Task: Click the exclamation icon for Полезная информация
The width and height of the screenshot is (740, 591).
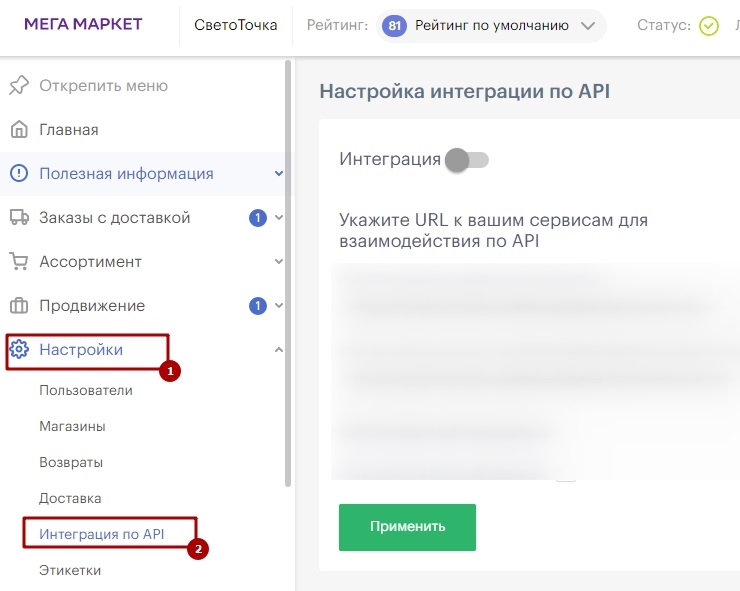Action: tap(19, 173)
